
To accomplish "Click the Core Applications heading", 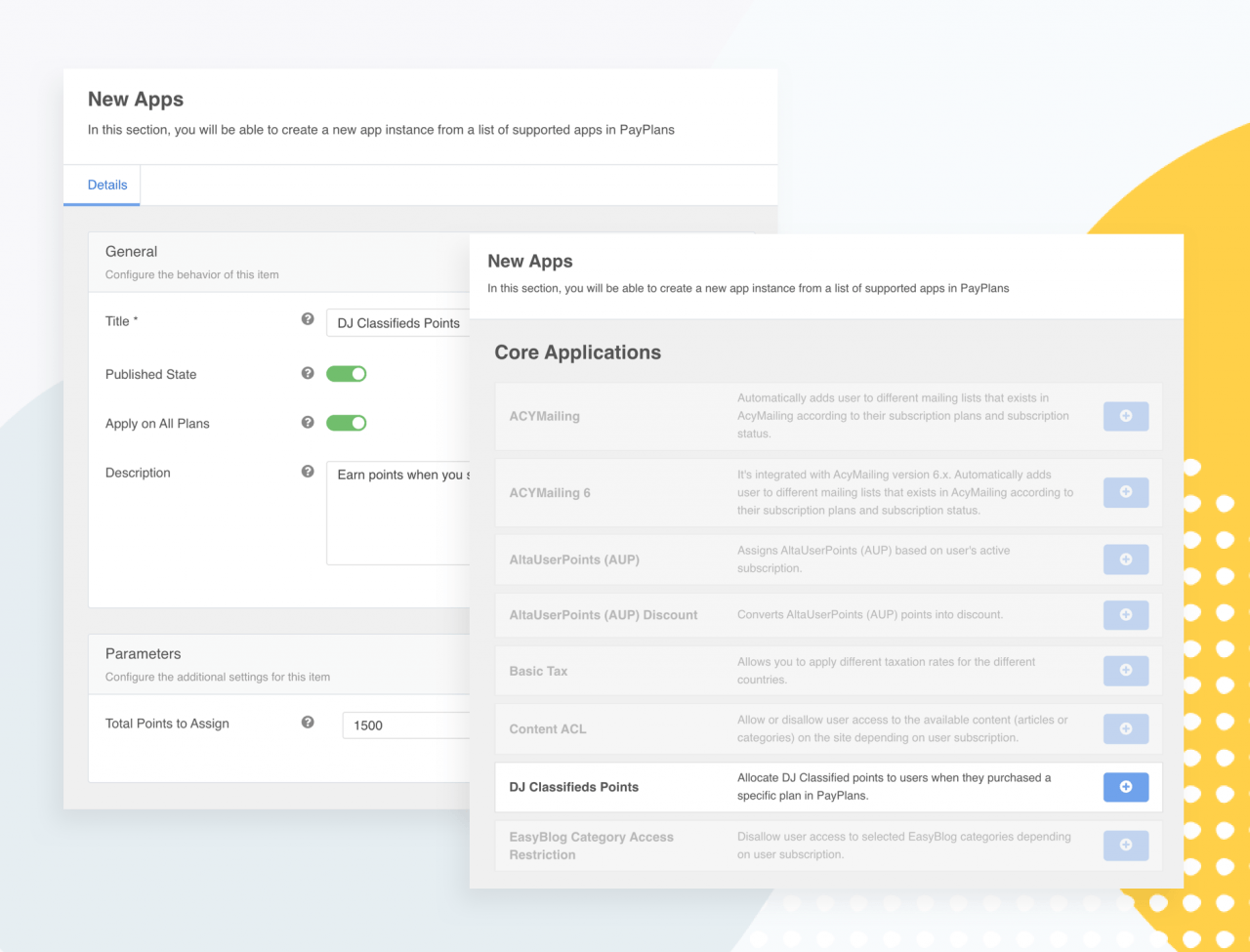I will point(578,352).
